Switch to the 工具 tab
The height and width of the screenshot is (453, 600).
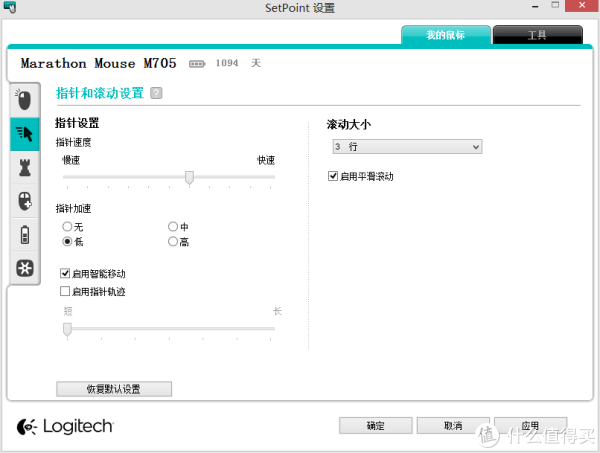(x=538, y=35)
